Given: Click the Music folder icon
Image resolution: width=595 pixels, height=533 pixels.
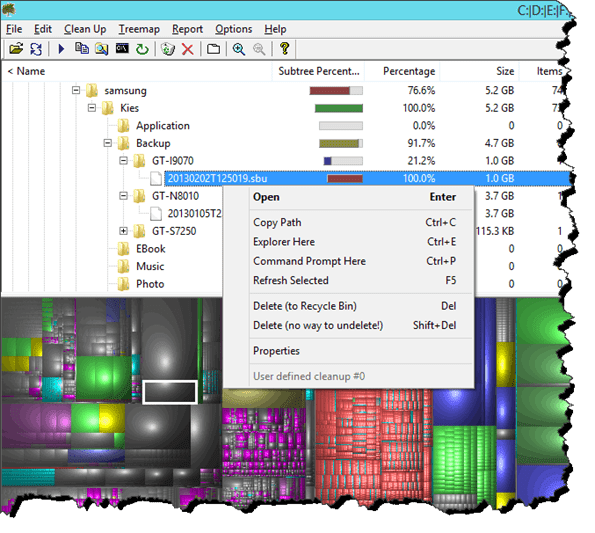Looking at the screenshot, I should point(123,266).
